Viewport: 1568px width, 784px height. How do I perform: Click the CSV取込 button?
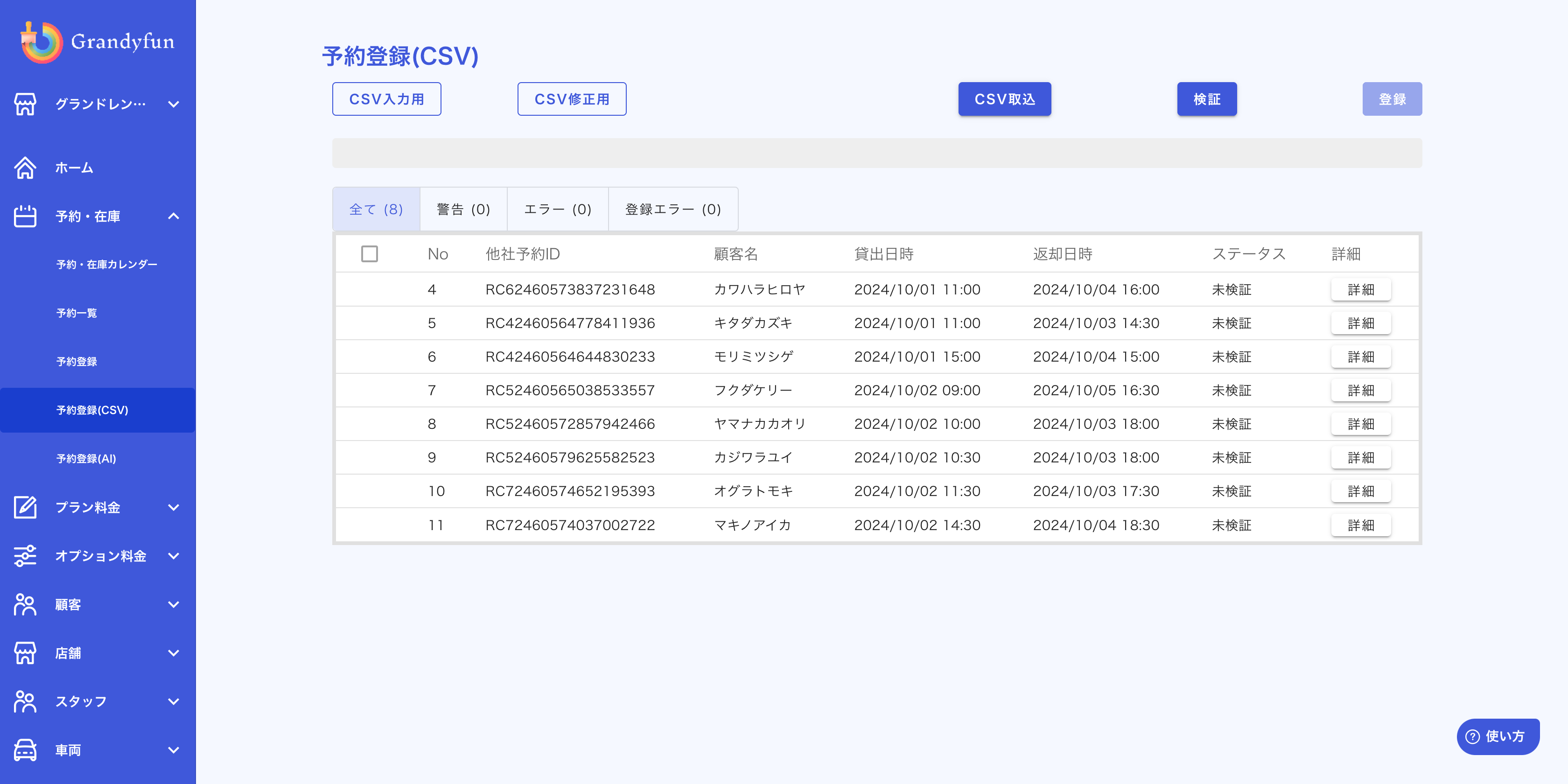point(1004,99)
